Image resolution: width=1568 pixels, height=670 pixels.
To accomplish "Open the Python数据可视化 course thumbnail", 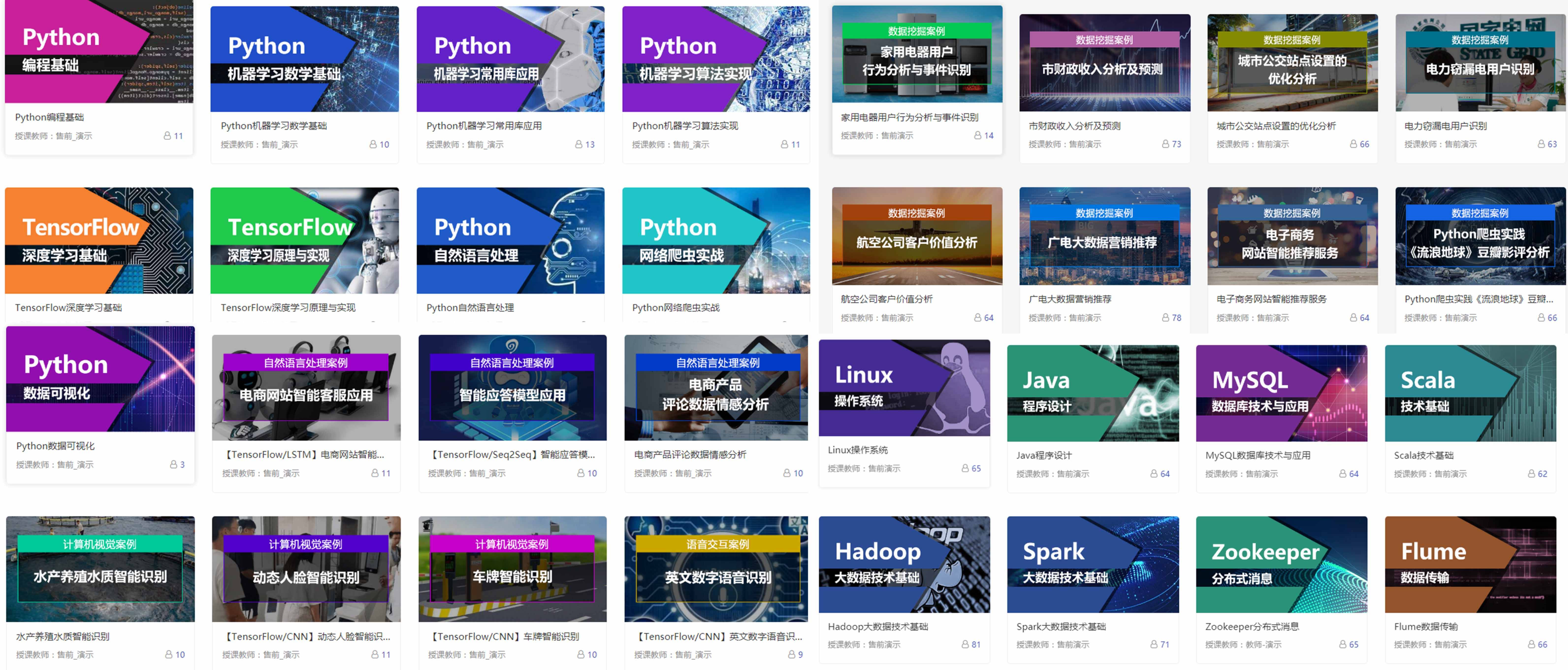I will [x=100, y=379].
